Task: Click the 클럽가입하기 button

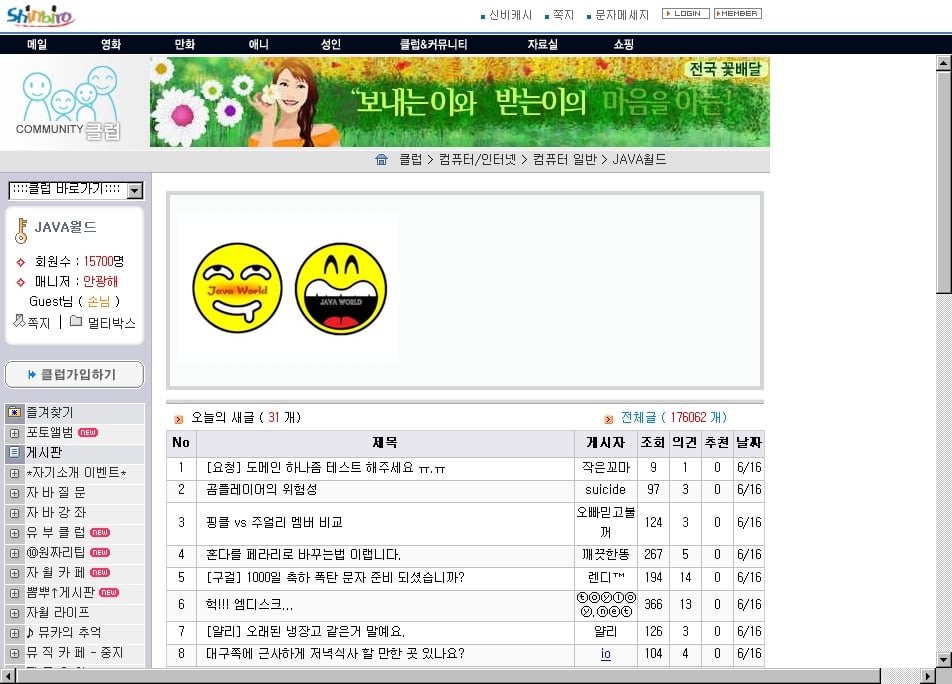Action: 74,374
